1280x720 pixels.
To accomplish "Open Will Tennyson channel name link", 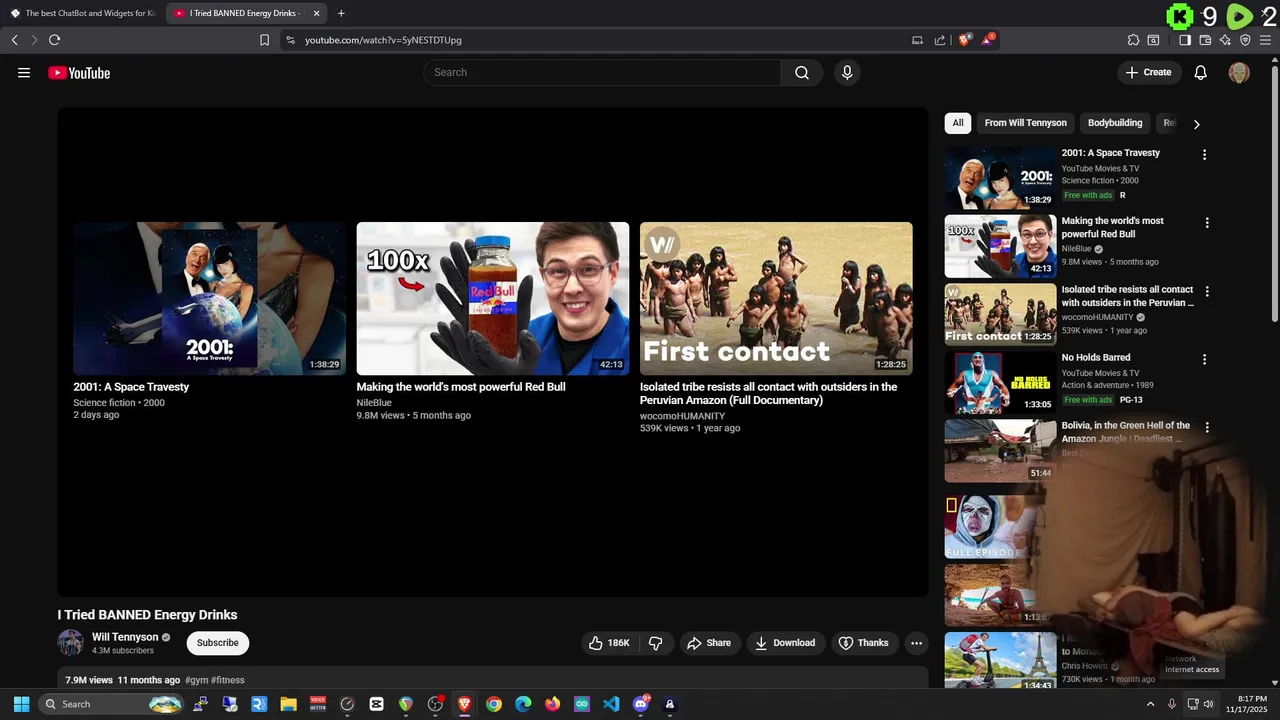I will pyautogui.click(x=125, y=637).
